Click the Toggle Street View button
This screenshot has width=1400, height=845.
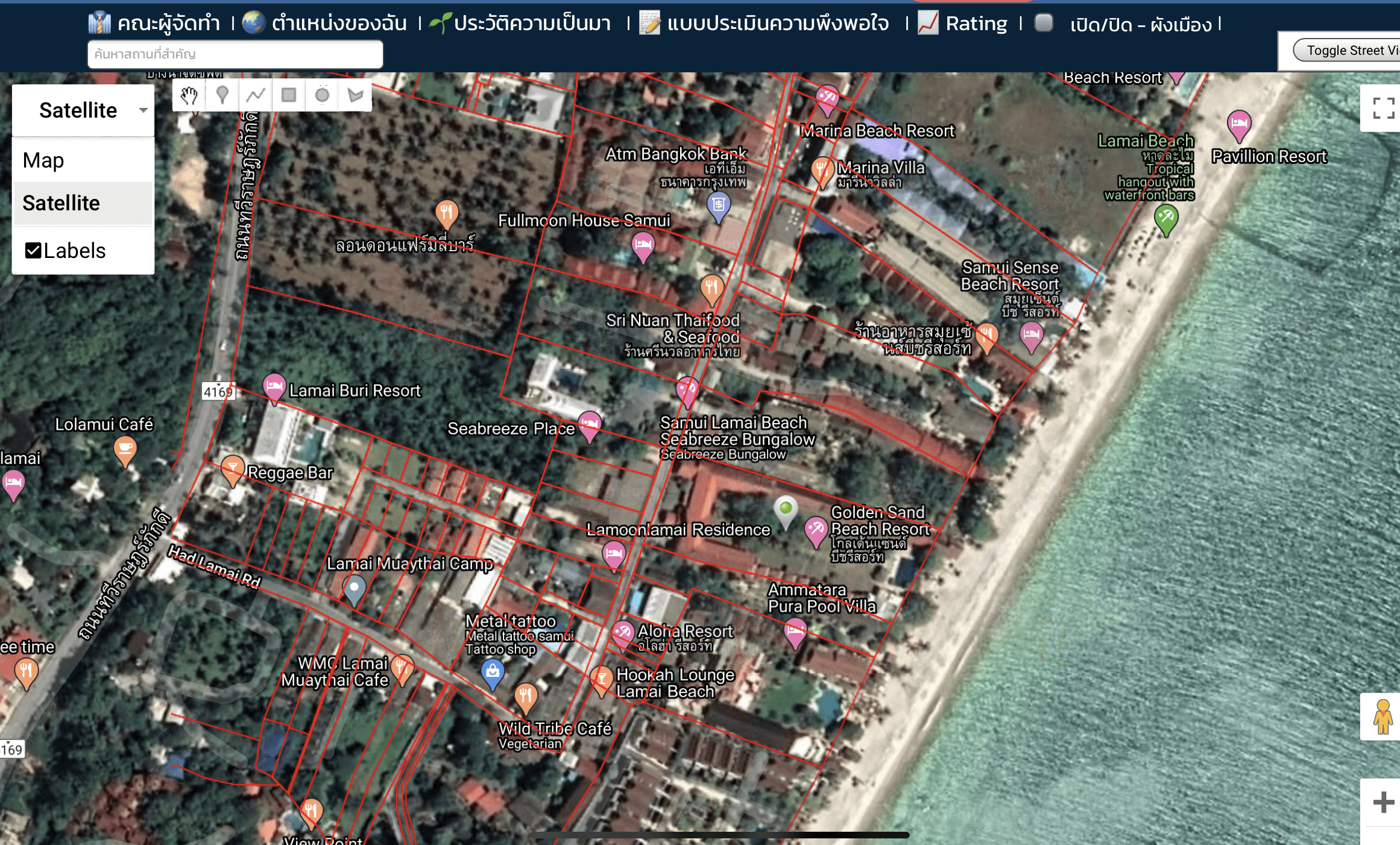click(1348, 51)
